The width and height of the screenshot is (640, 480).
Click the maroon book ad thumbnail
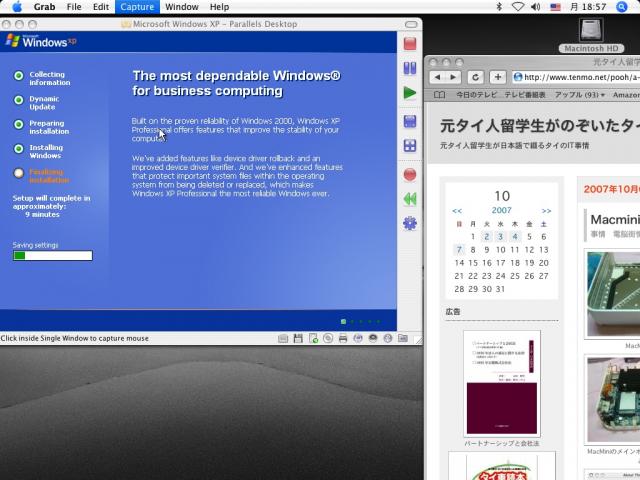click(x=502, y=384)
